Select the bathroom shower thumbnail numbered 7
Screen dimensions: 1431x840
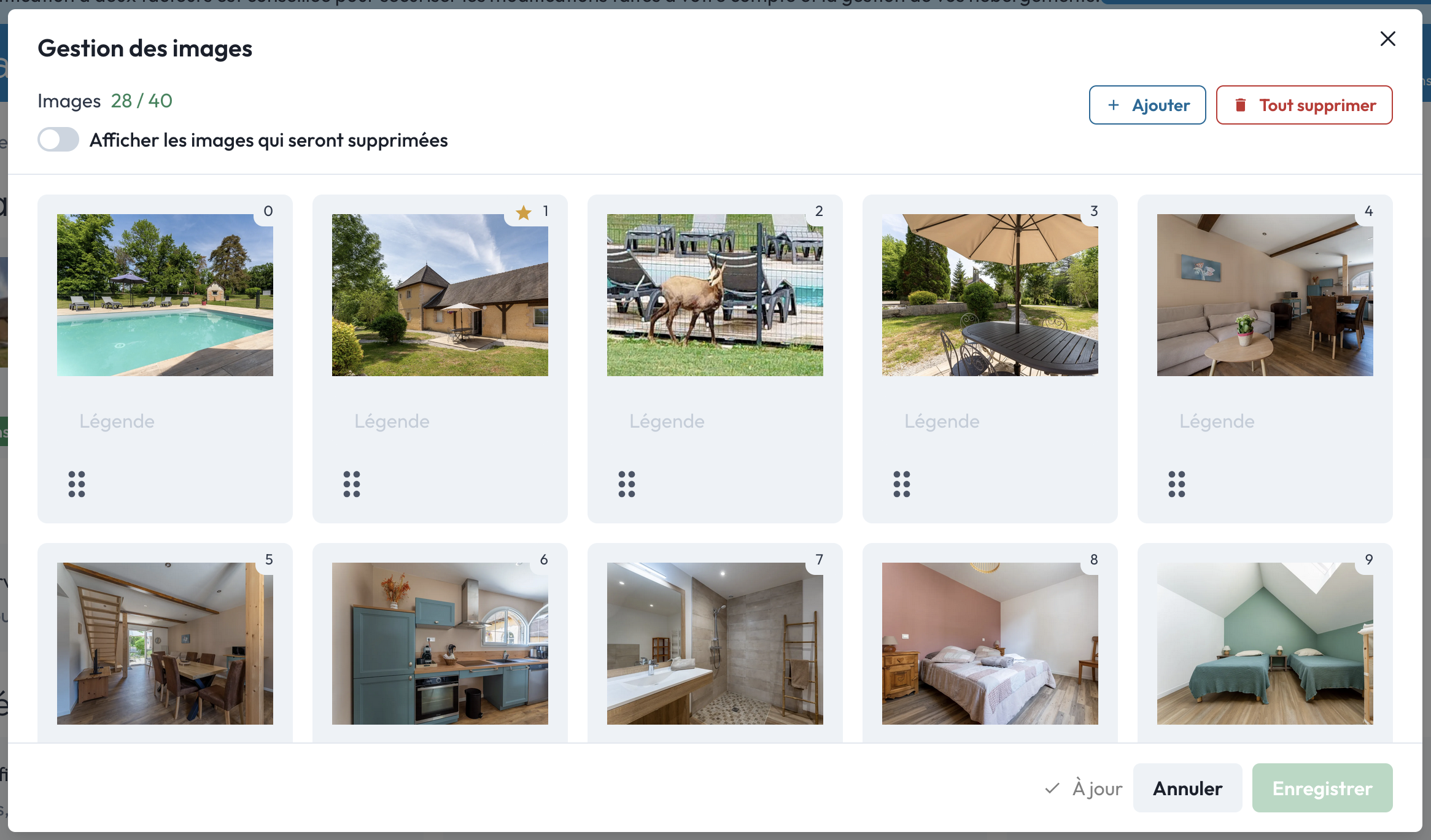[x=715, y=644]
